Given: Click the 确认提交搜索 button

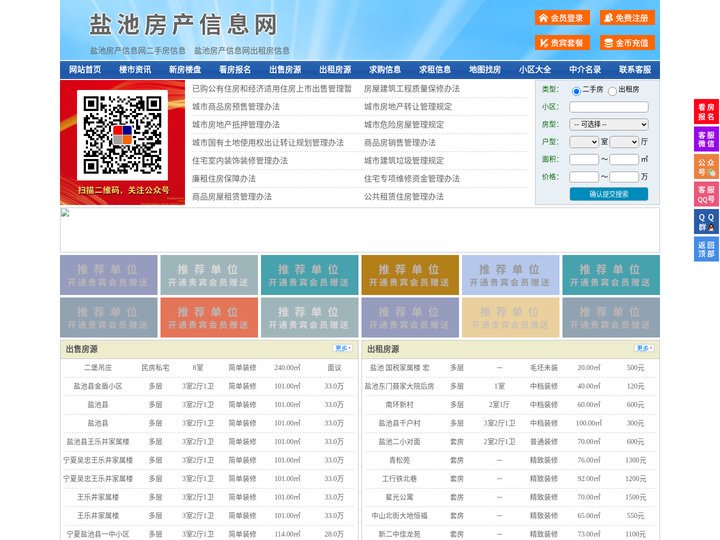Looking at the screenshot, I should pos(609,194).
